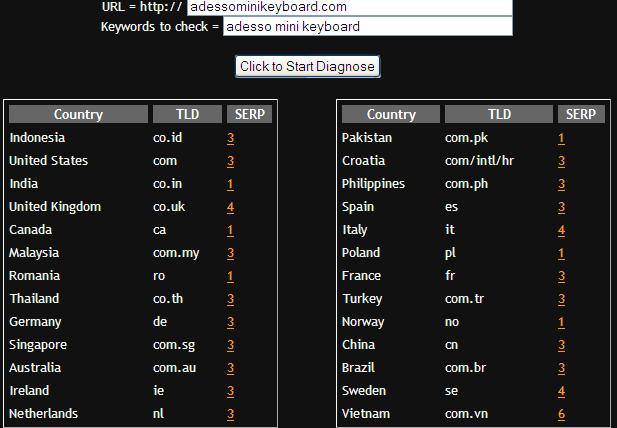Image resolution: width=617 pixels, height=428 pixels.
Task: Open France SERP rank link
Action: point(562,276)
